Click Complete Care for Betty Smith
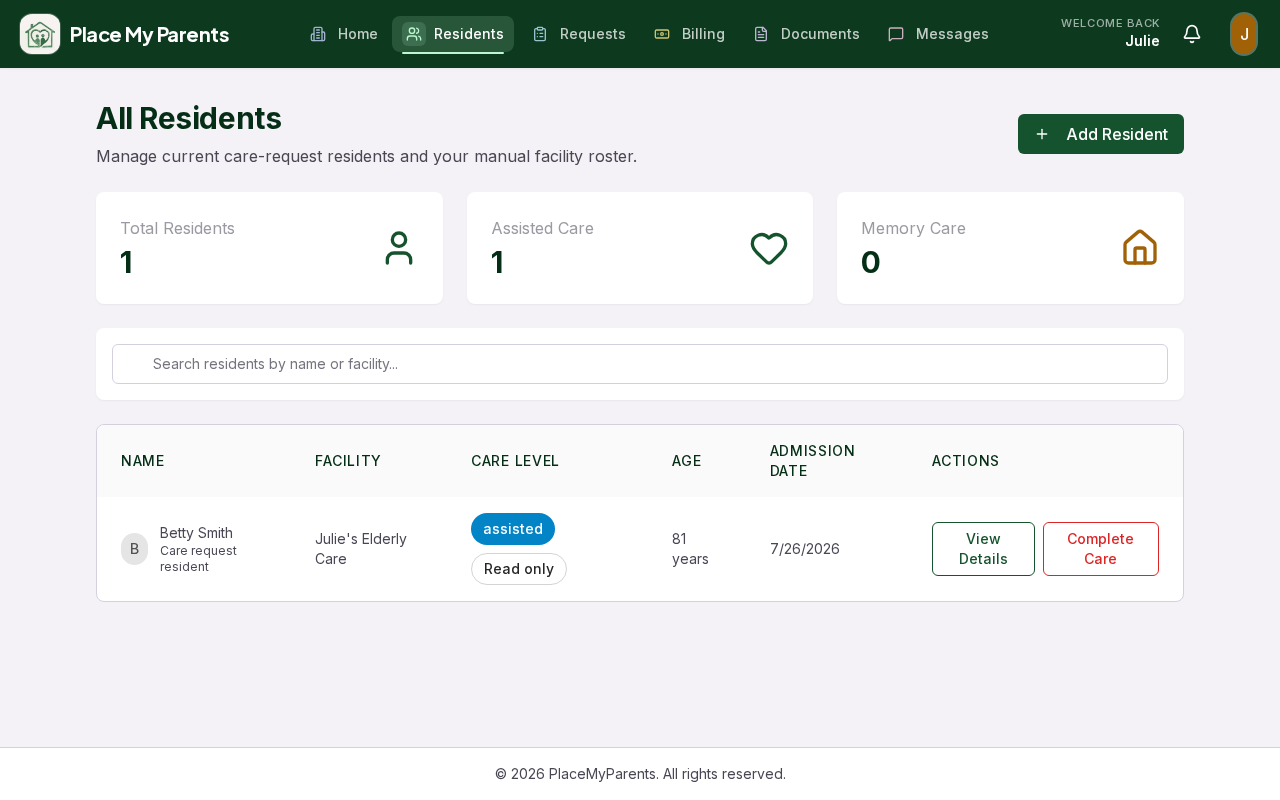Image resolution: width=1280 pixels, height=800 pixels. (1101, 549)
